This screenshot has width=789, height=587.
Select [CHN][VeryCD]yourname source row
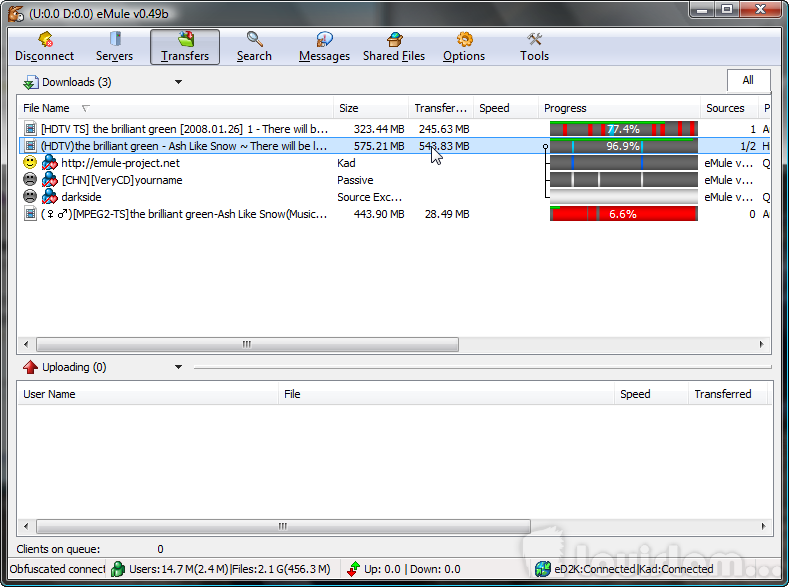394,180
